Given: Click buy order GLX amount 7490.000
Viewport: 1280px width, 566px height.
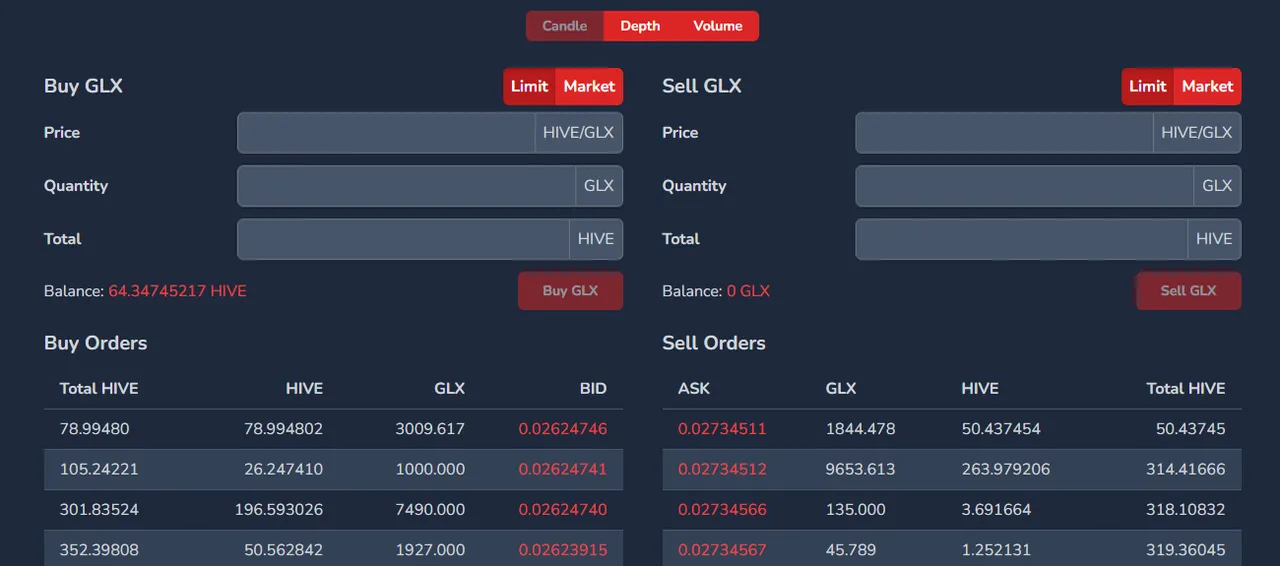Looking at the screenshot, I should click(x=430, y=510).
